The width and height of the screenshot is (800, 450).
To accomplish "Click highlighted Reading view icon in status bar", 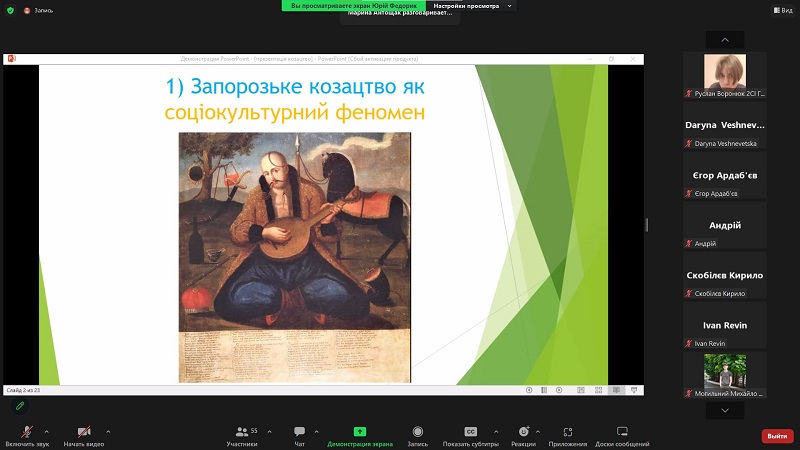I will tap(616, 390).
